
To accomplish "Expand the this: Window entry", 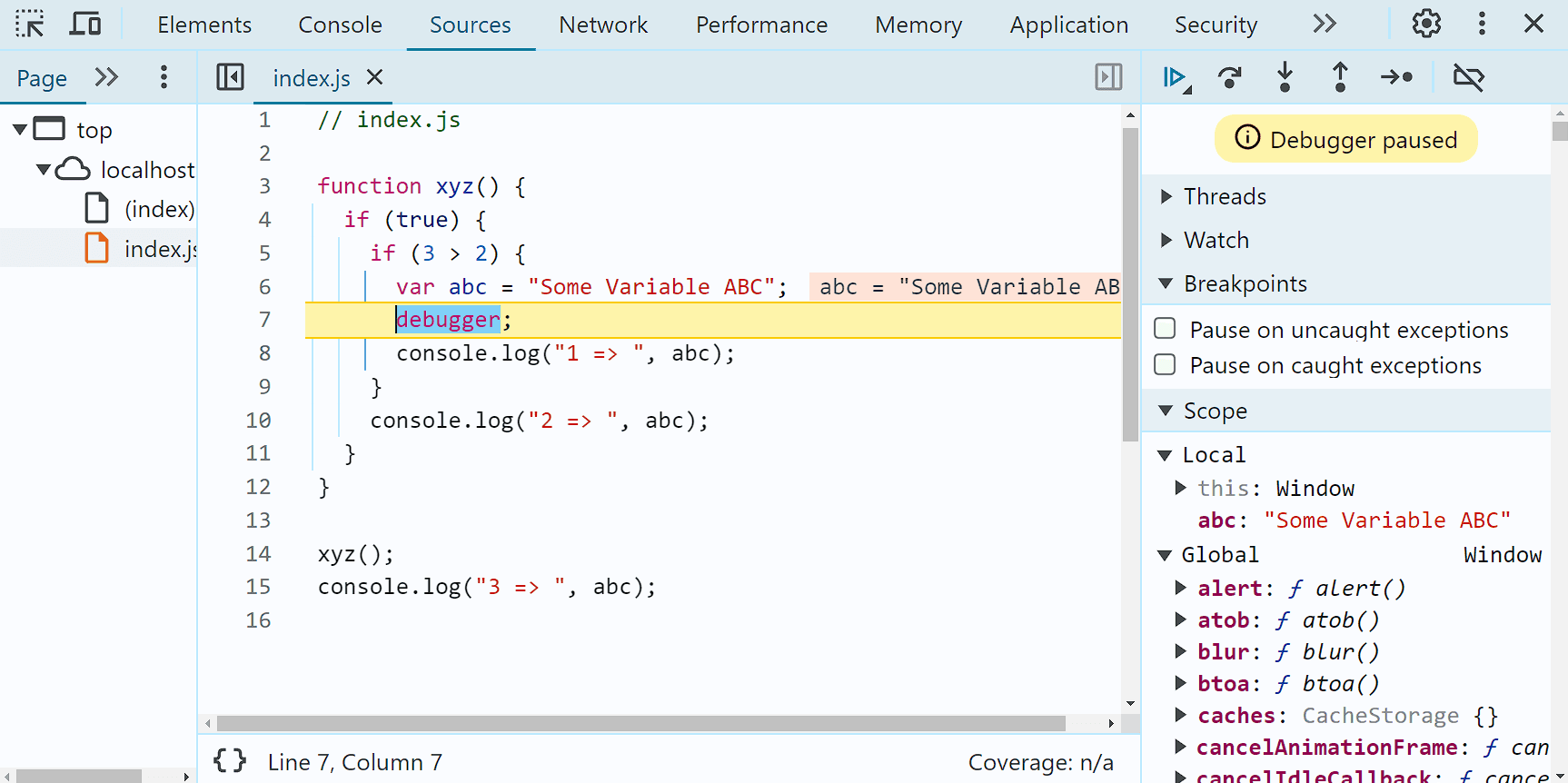I will (1180, 488).
